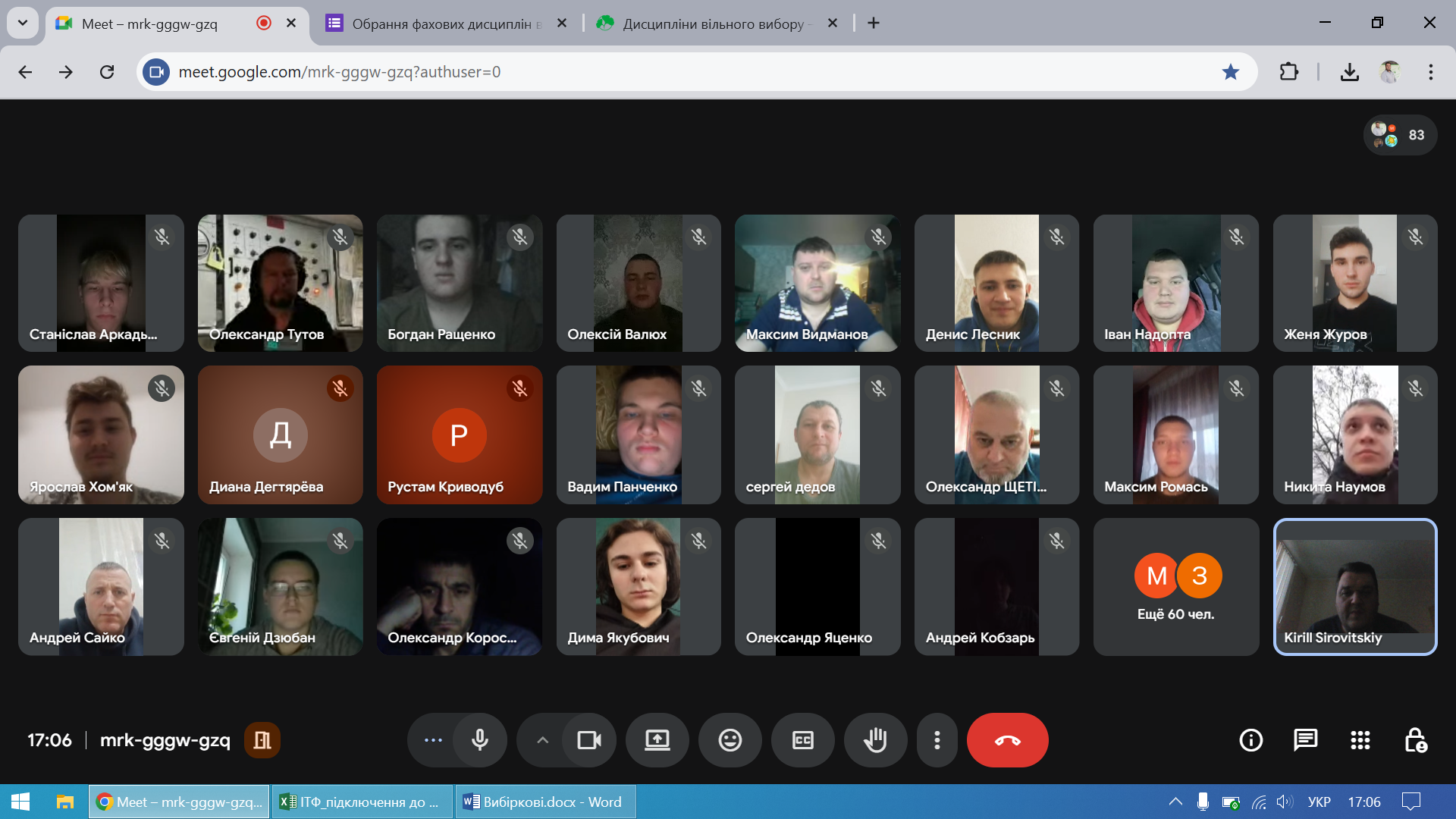Open the tab search dropdown arrow
The image size is (1456, 819).
click(23, 23)
